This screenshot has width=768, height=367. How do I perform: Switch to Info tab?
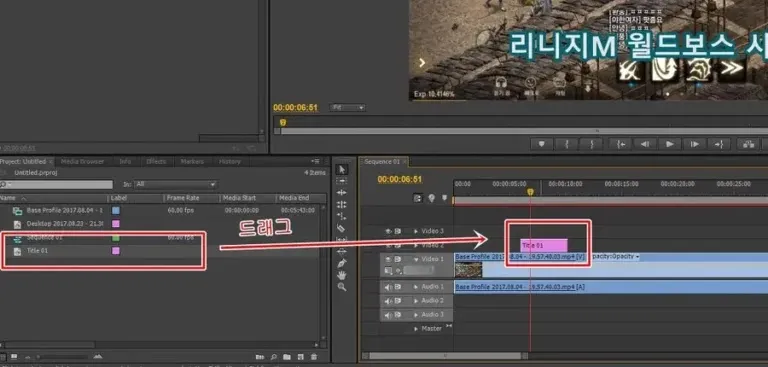pyautogui.click(x=125, y=161)
